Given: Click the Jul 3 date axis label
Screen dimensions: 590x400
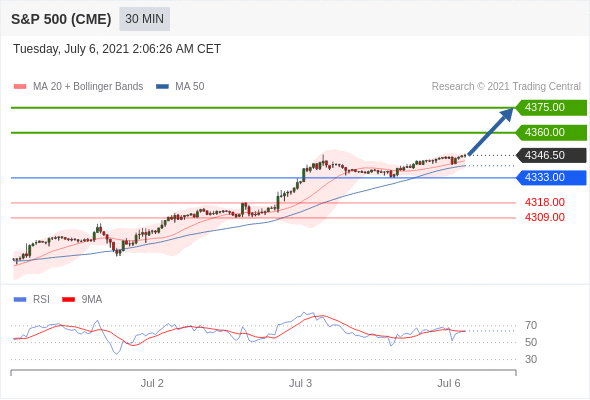Looking at the screenshot, I should click(300, 383).
